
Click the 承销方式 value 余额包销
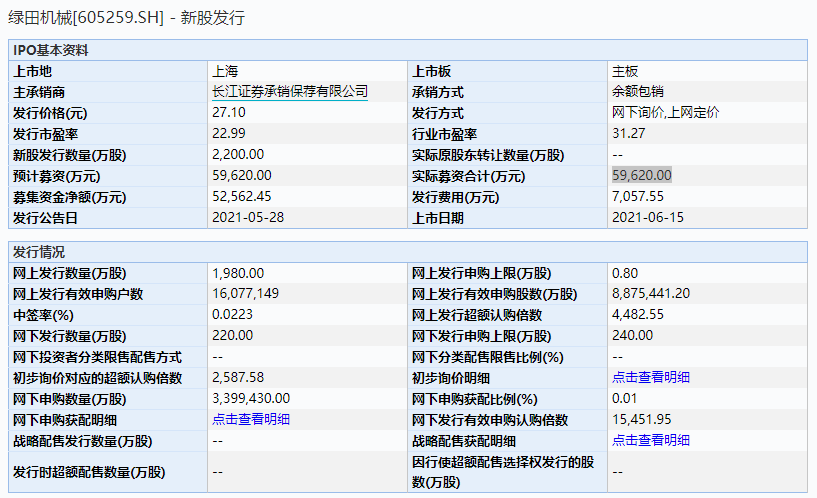638,92
